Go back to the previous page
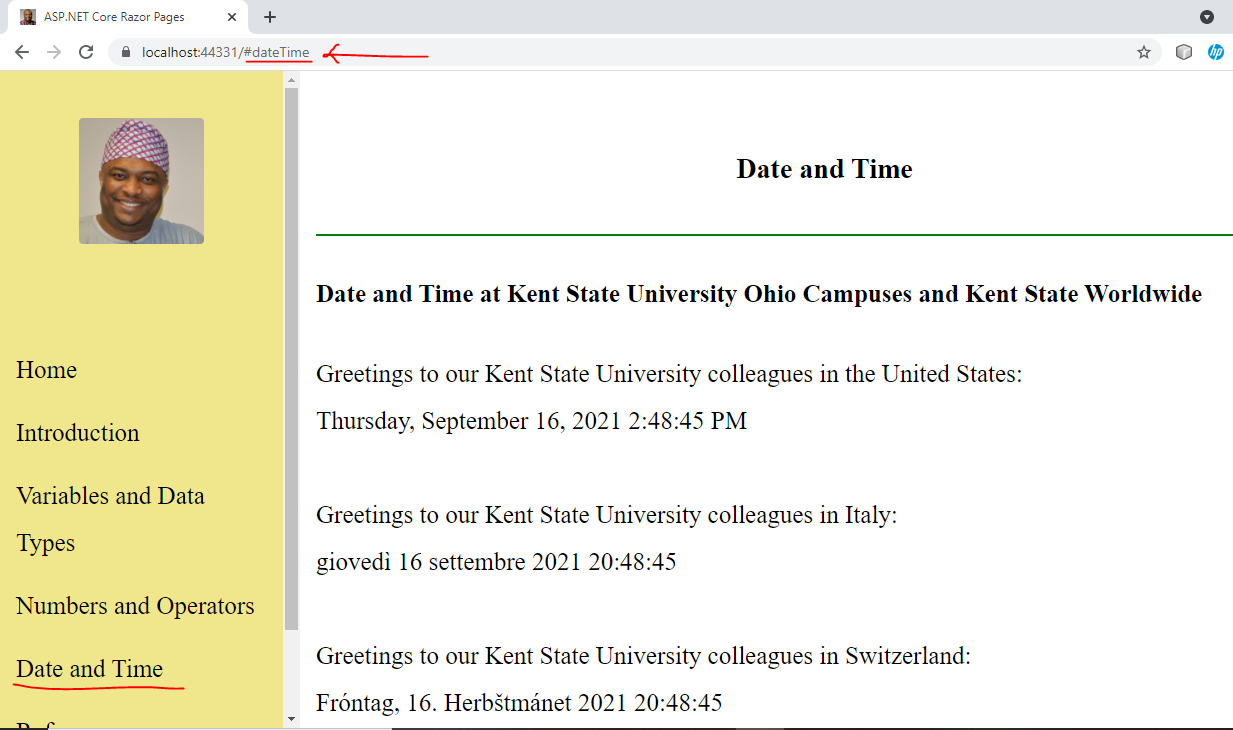 coord(22,52)
